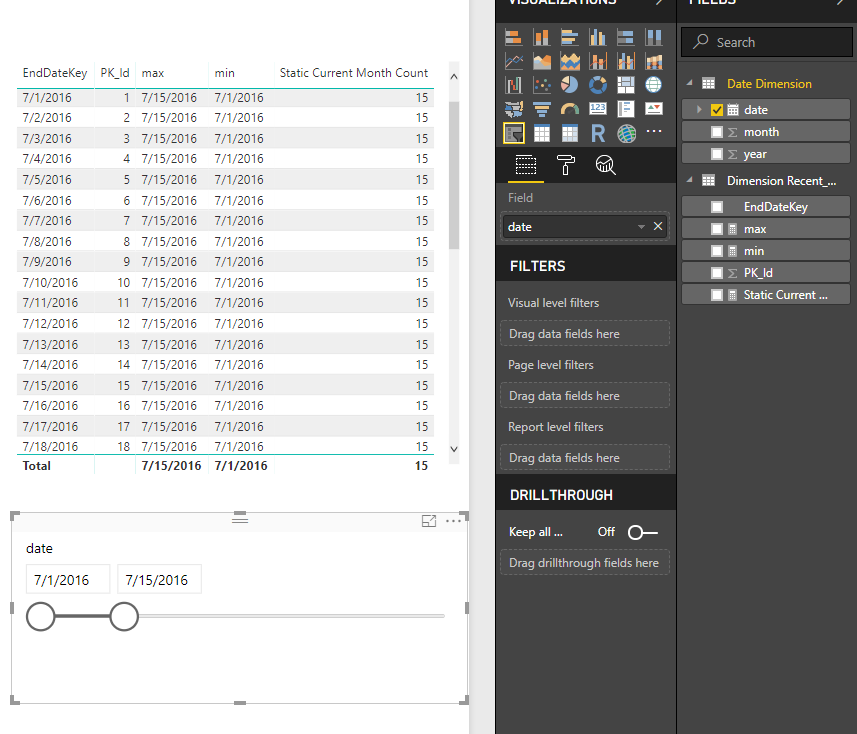
Task: Check the max measure checkbox
Action: coord(717,229)
